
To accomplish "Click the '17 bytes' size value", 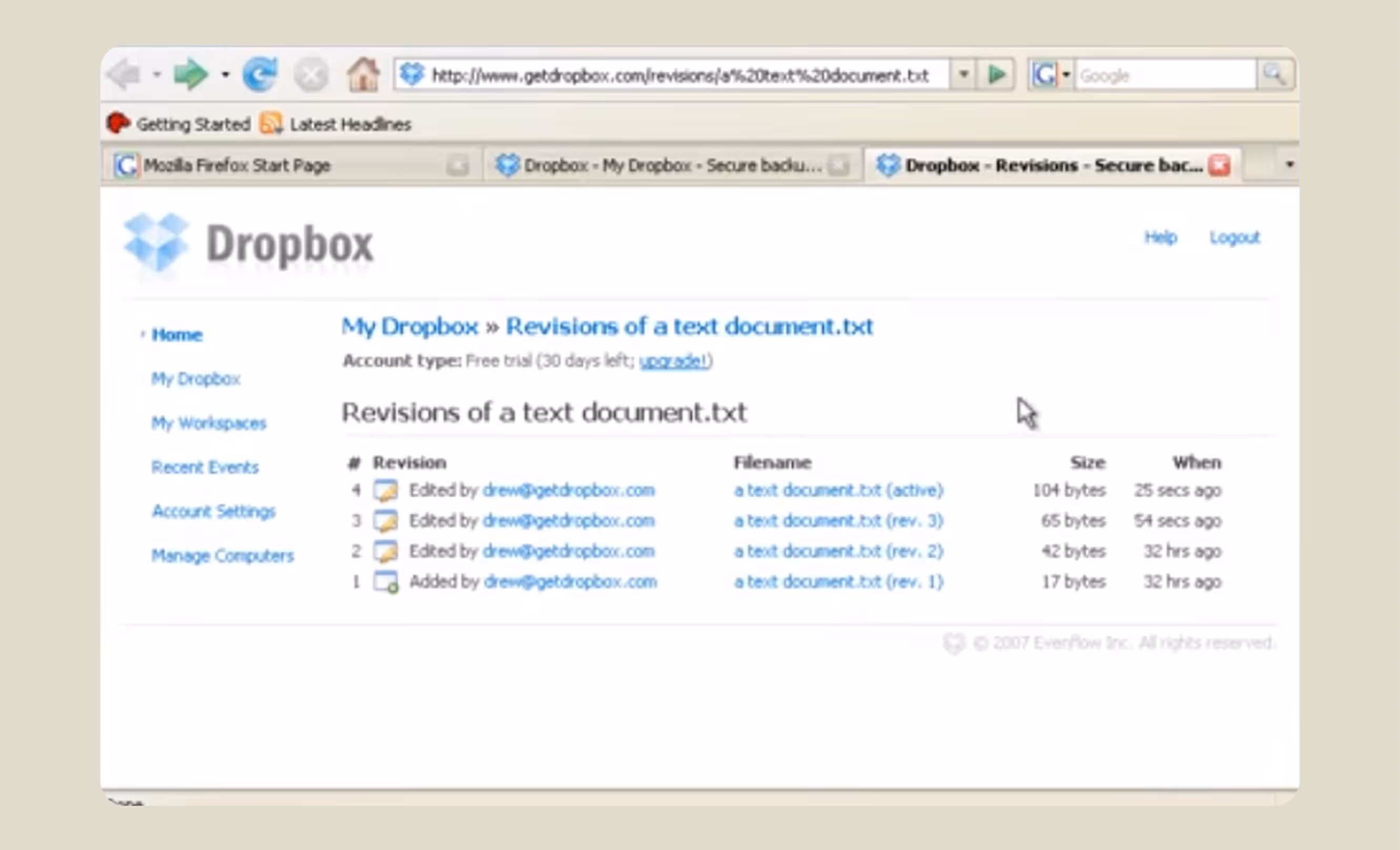I will click(1074, 582).
